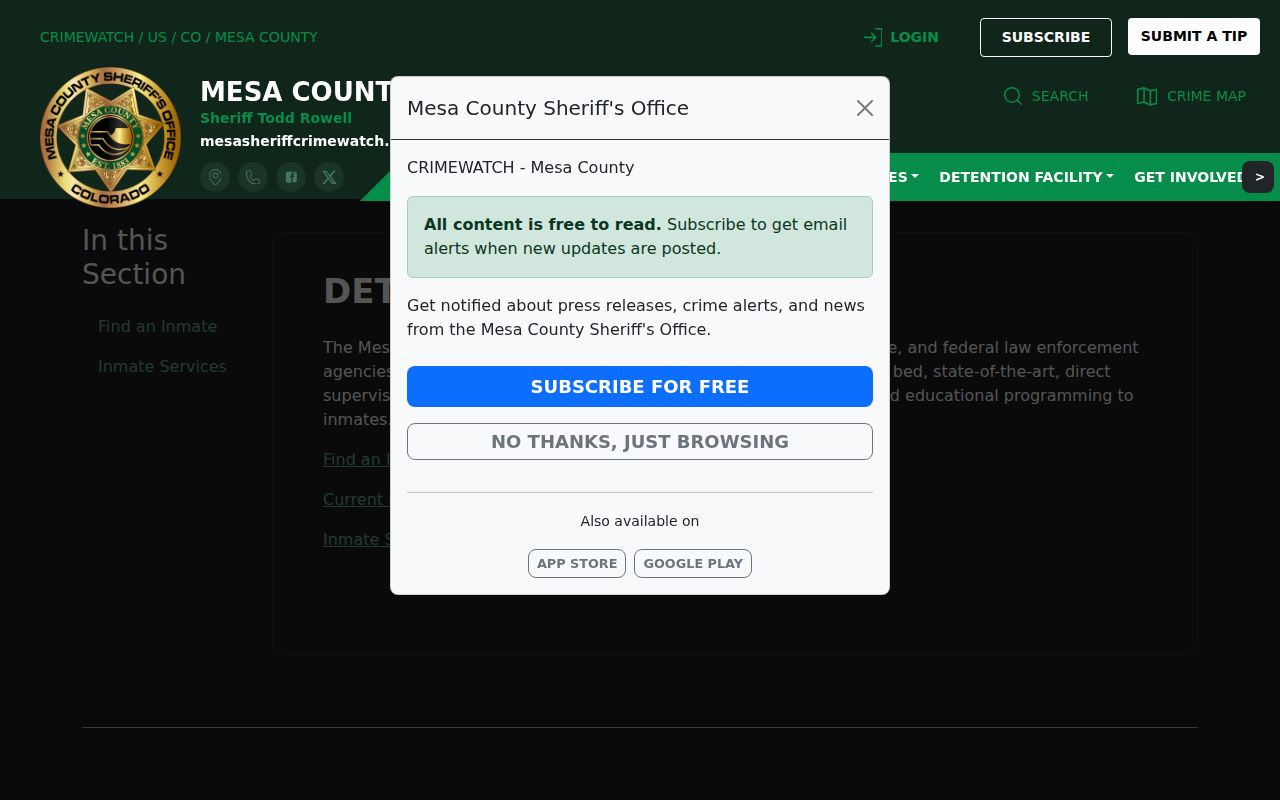Open the Crime Map icon

click(1147, 96)
